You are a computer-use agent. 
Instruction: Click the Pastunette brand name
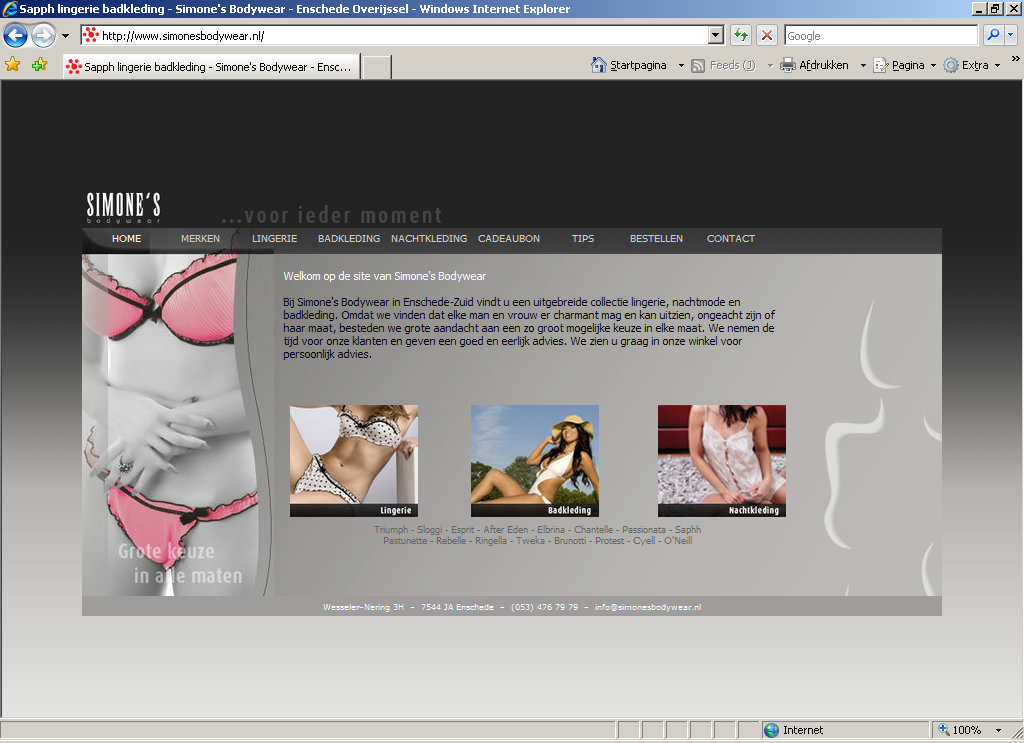coord(405,541)
